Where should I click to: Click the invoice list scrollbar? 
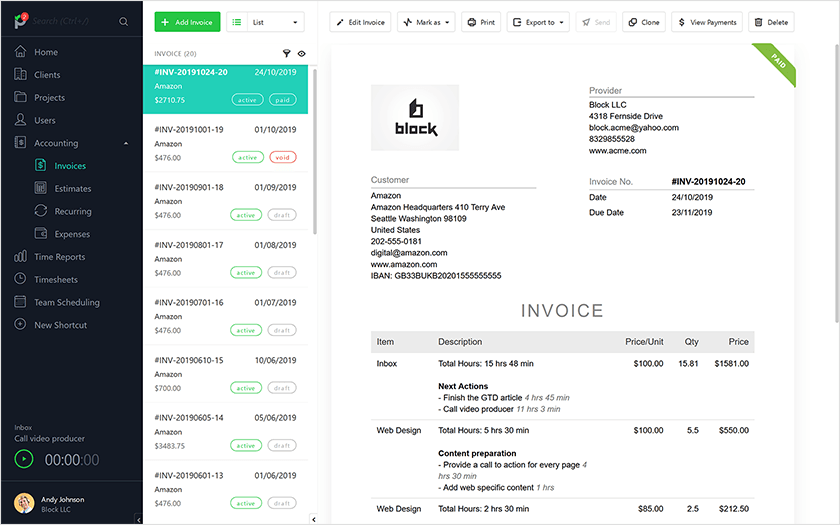click(x=314, y=152)
